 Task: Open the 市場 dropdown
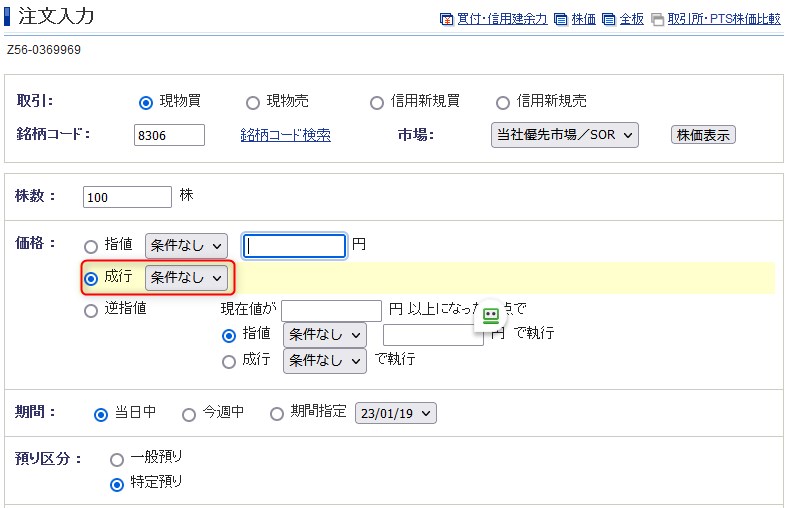tap(565, 135)
